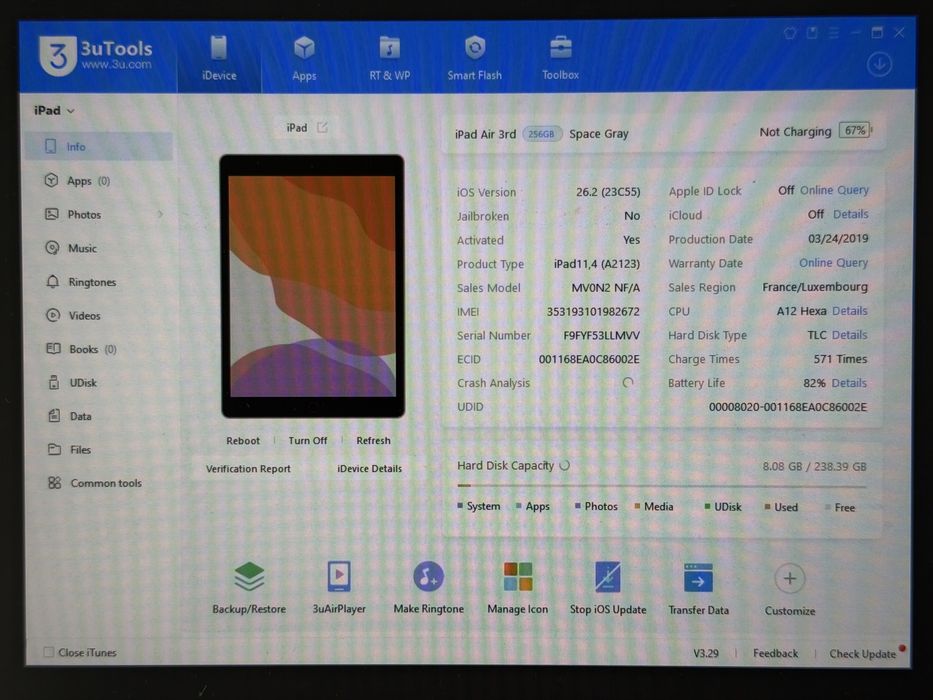Open the title bar menu lines icon
The height and width of the screenshot is (700, 933).
(834, 33)
